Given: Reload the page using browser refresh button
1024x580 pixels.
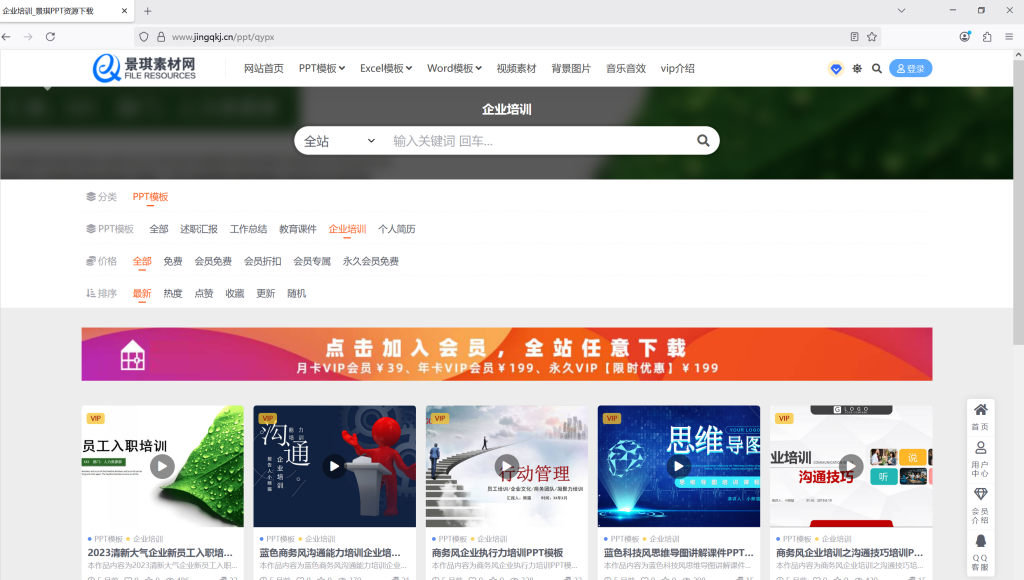Looking at the screenshot, I should [50, 37].
